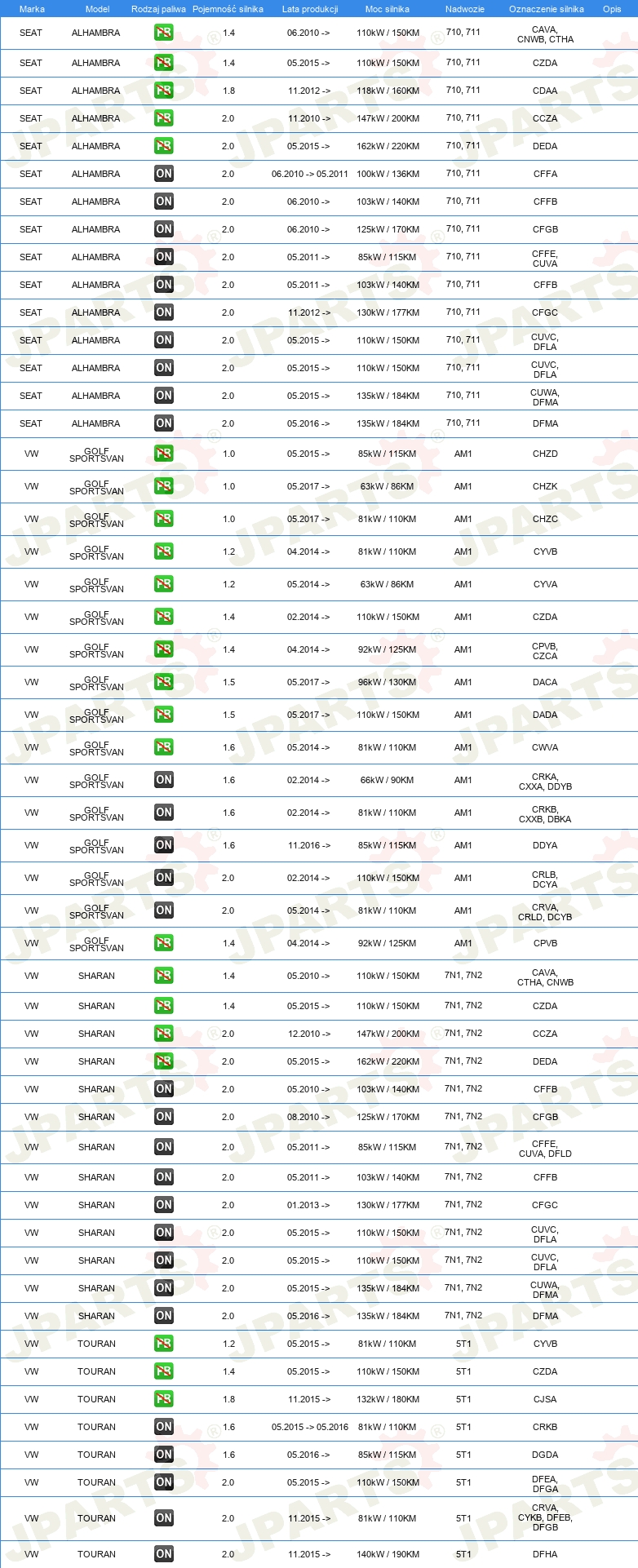Click the ON icon in VW Touran DFEA, DFGA row
638x1568 pixels.
pos(164,1482)
